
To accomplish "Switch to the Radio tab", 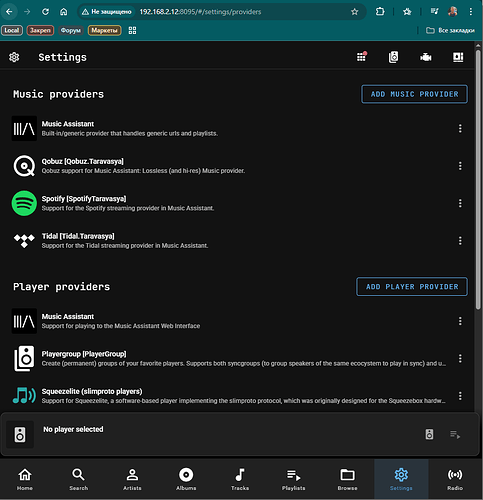I will 455,479.
